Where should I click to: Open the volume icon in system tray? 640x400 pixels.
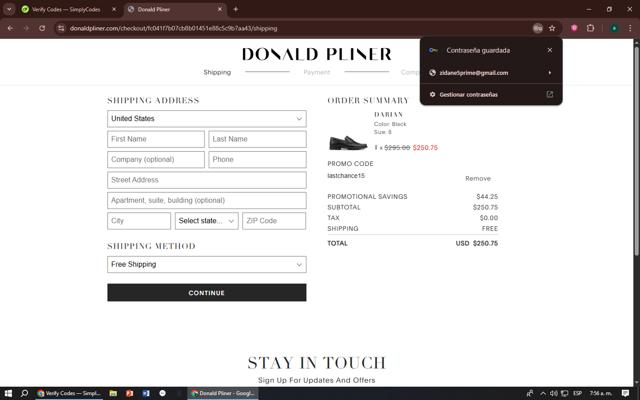554,393
